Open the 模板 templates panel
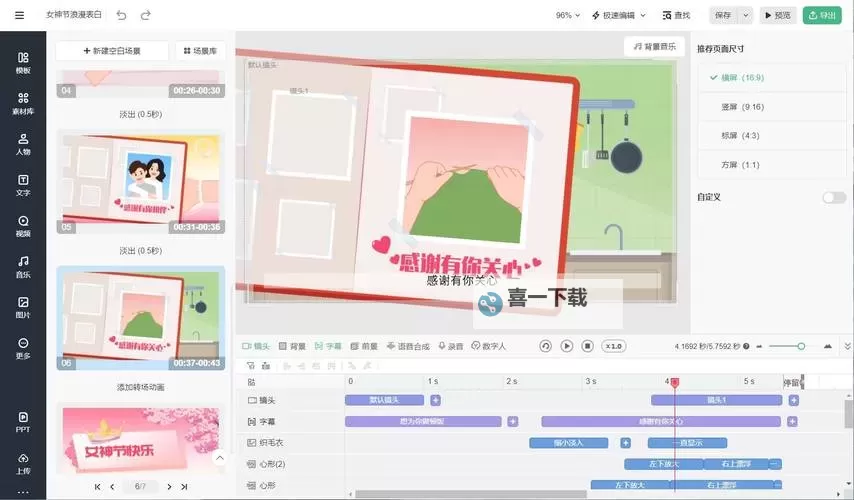The height and width of the screenshot is (500, 854). (23, 63)
